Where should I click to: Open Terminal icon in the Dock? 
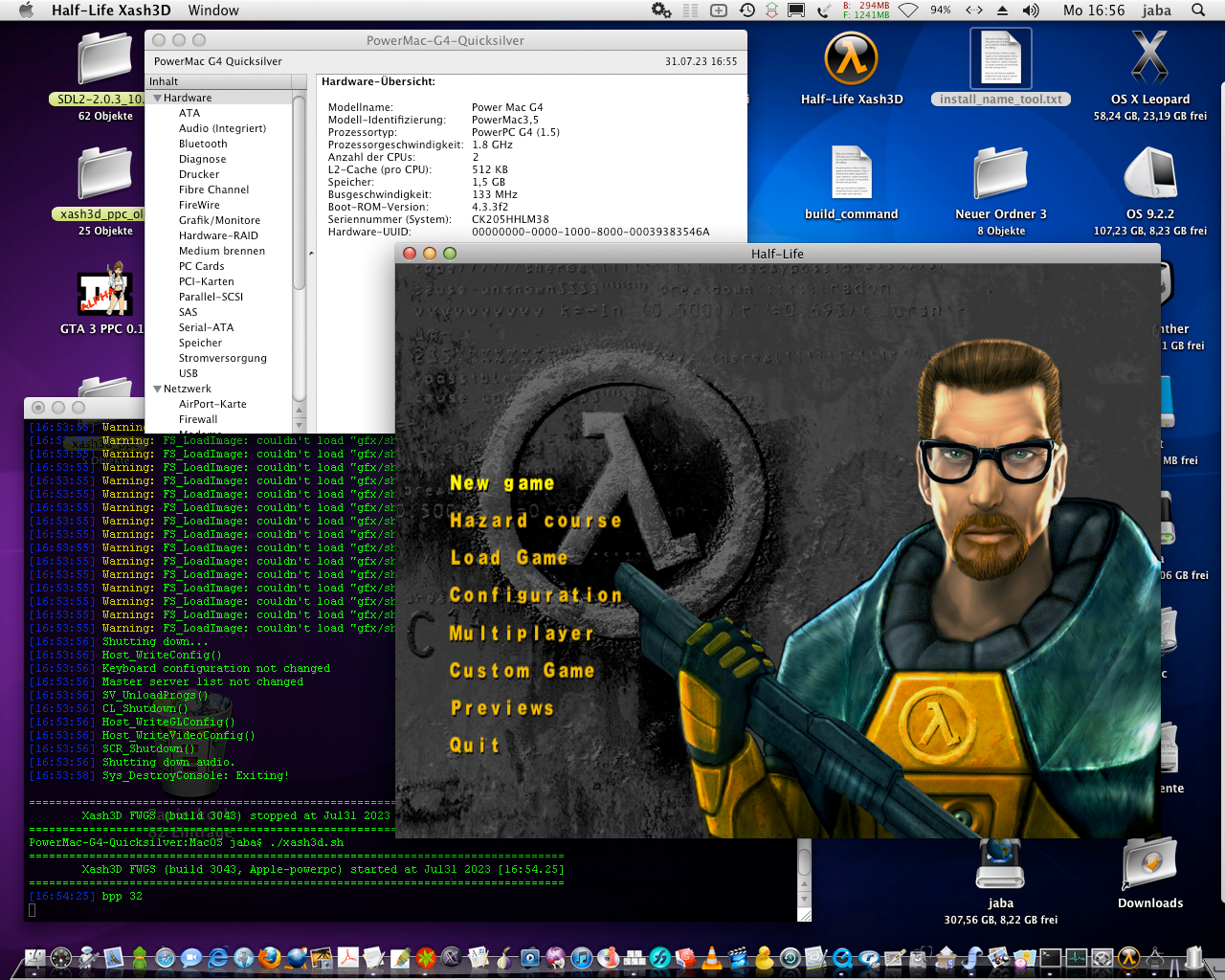tap(1051, 958)
